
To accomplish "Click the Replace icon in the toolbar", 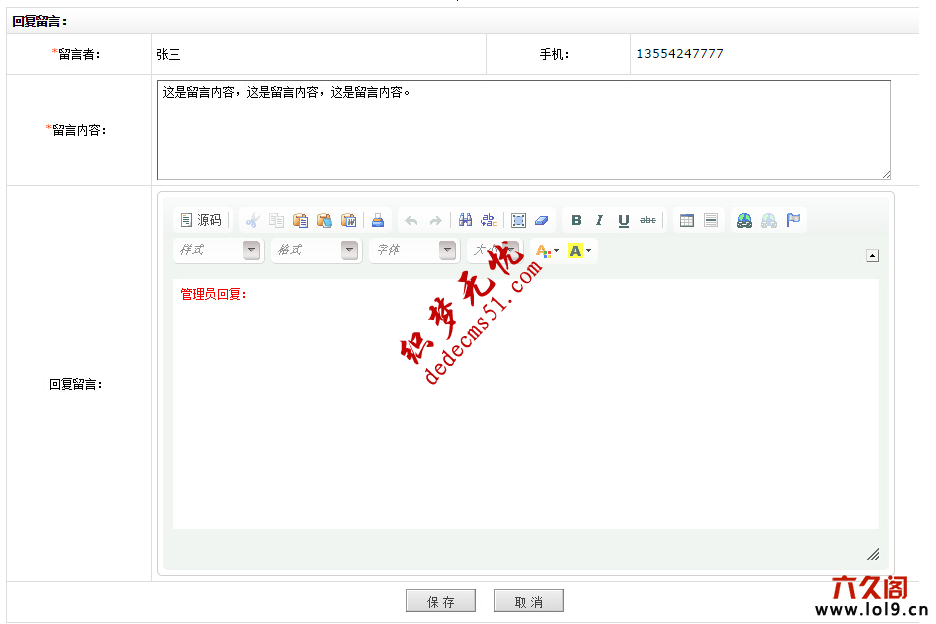I will (x=489, y=220).
